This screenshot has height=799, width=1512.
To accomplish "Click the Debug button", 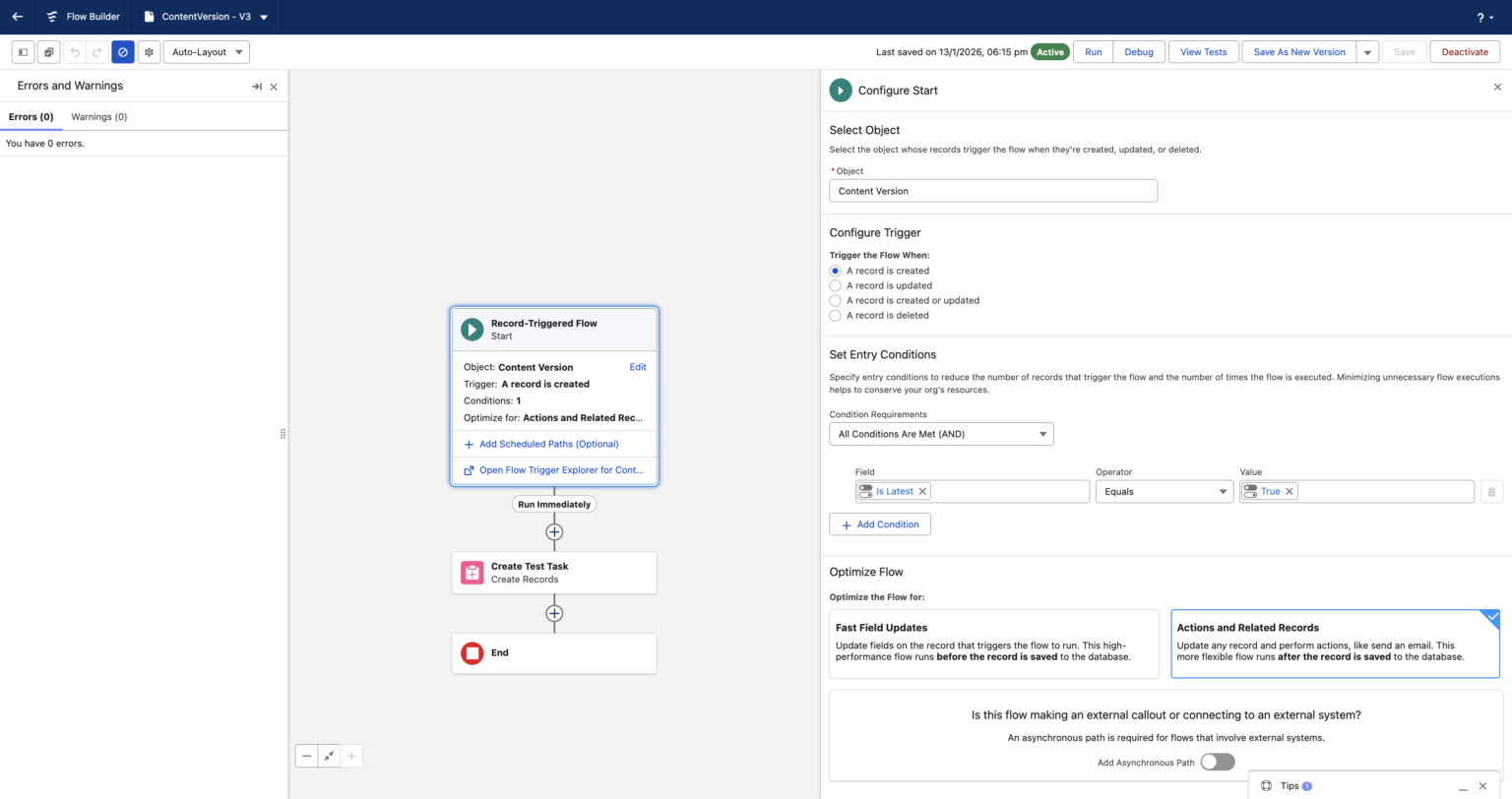I will 1139,52.
